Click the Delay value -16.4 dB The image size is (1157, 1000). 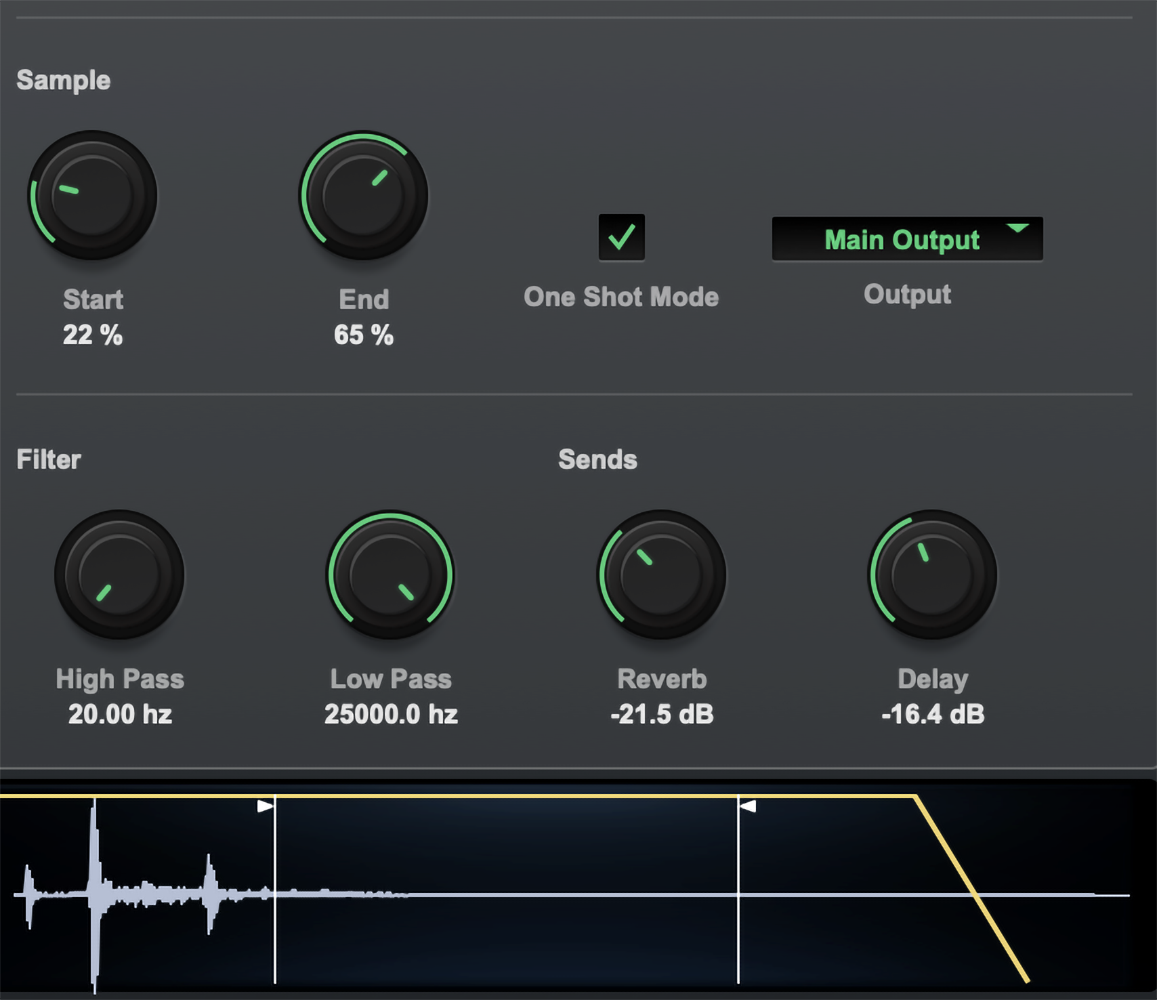click(x=932, y=715)
